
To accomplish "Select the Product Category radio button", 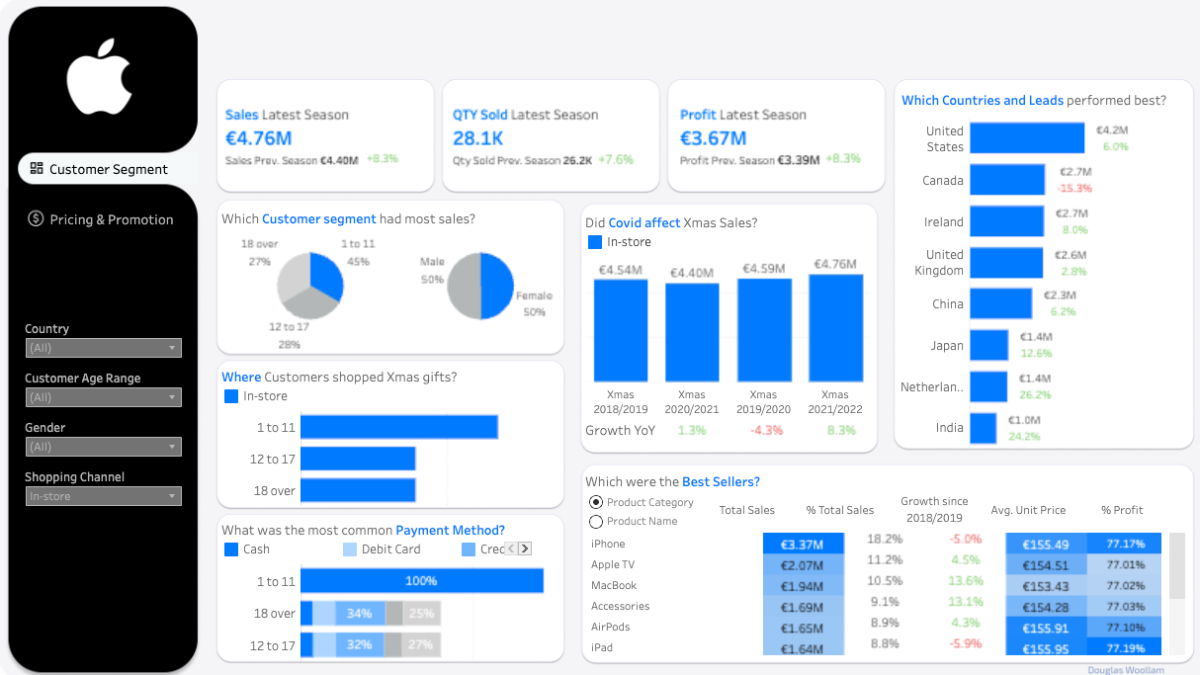I will click(596, 502).
